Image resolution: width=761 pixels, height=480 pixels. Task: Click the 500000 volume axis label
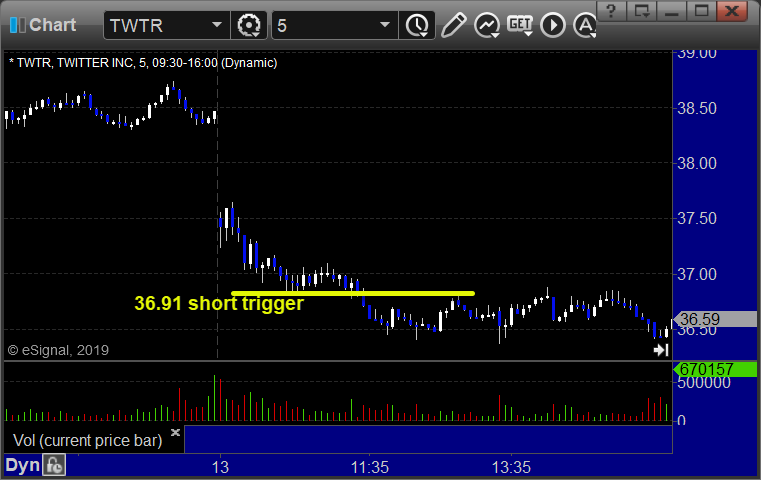(704, 383)
